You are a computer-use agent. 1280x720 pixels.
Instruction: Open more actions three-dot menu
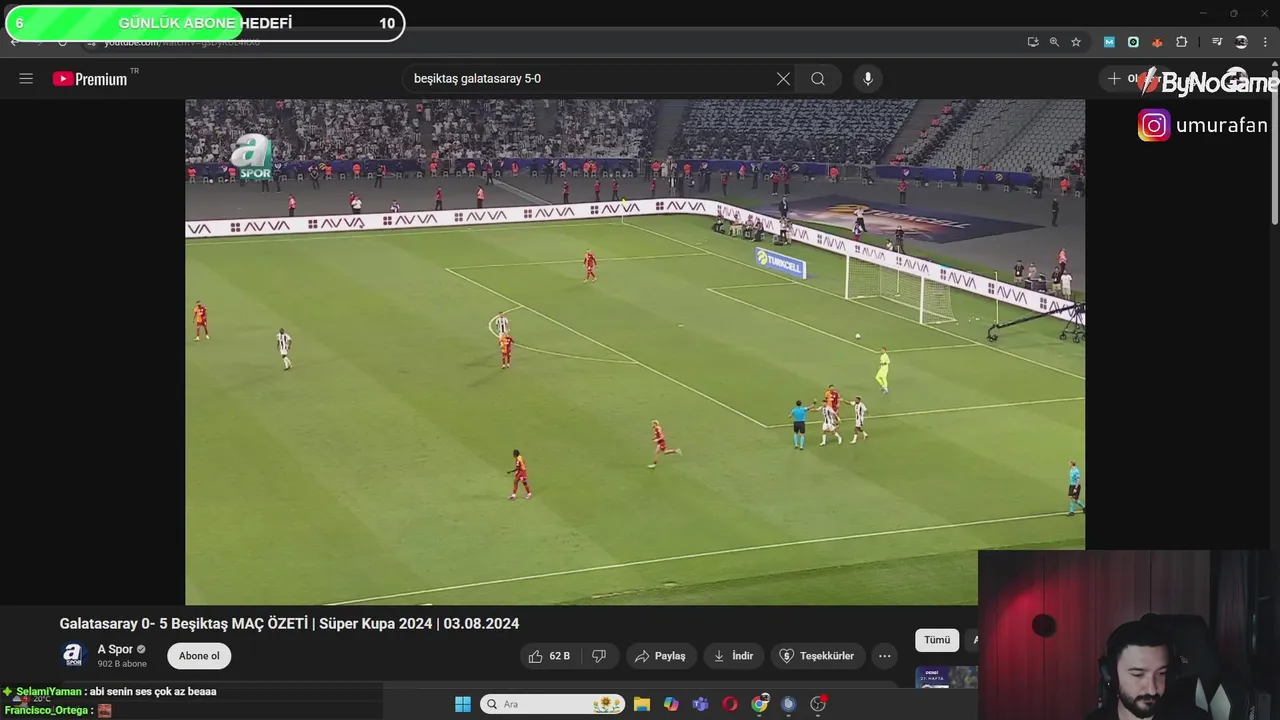(x=884, y=656)
